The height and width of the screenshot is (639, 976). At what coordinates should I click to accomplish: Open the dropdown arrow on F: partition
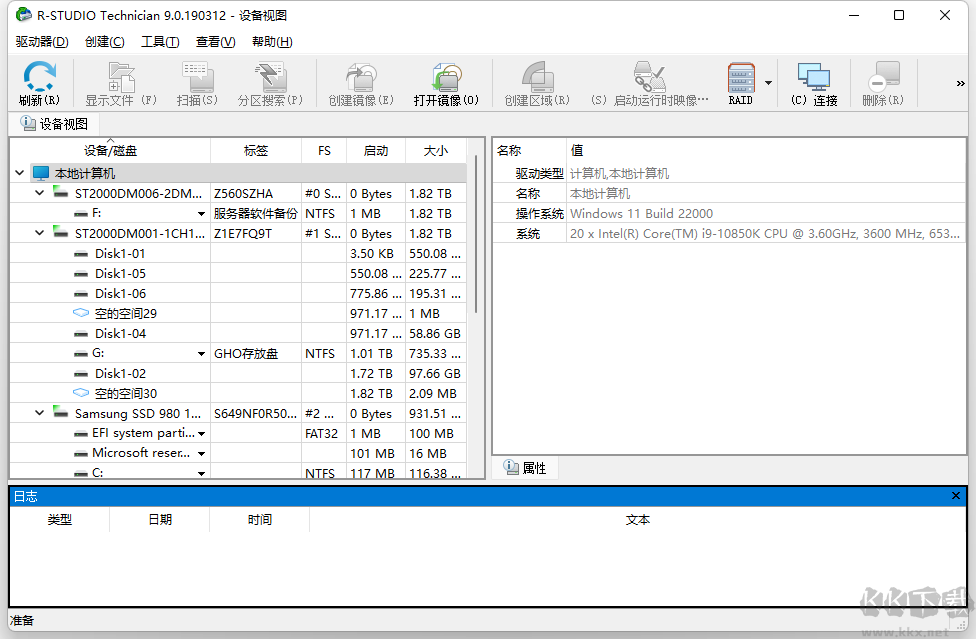click(200, 213)
